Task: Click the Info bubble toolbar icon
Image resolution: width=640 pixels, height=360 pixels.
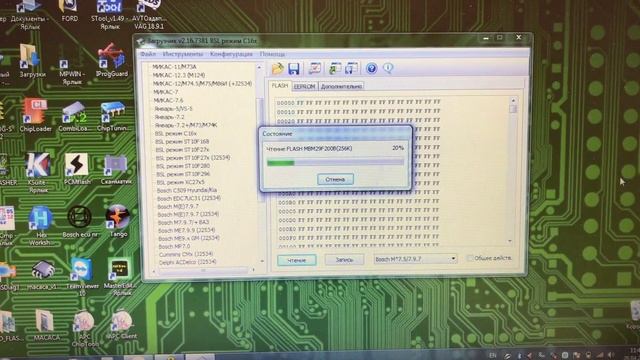Action: (x=388, y=68)
